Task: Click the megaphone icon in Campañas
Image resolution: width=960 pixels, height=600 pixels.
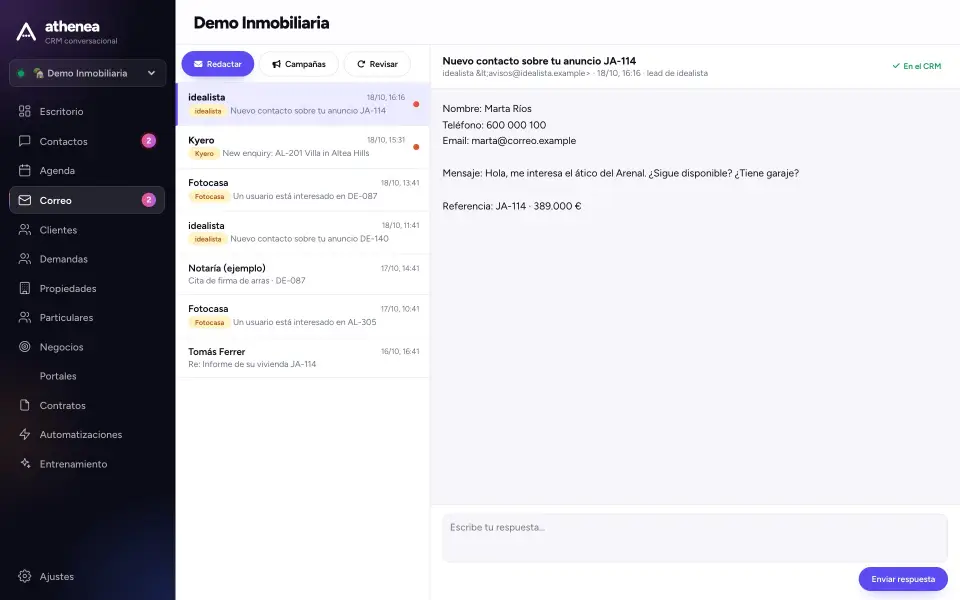Action: click(277, 64)
